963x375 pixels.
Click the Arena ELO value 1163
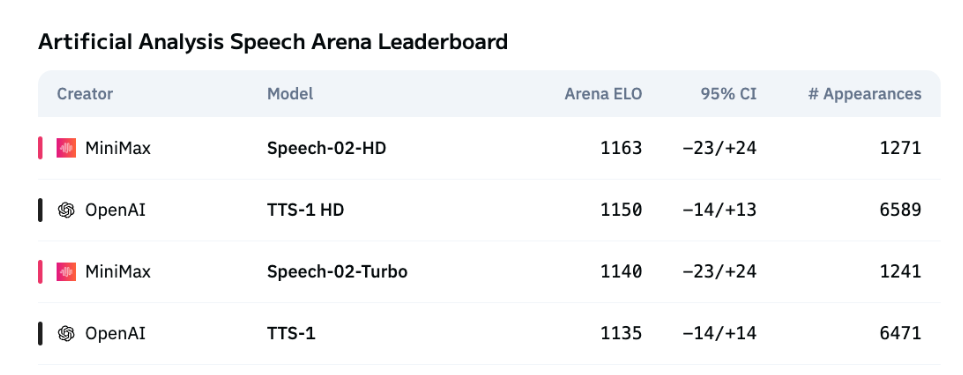[622, 149]
